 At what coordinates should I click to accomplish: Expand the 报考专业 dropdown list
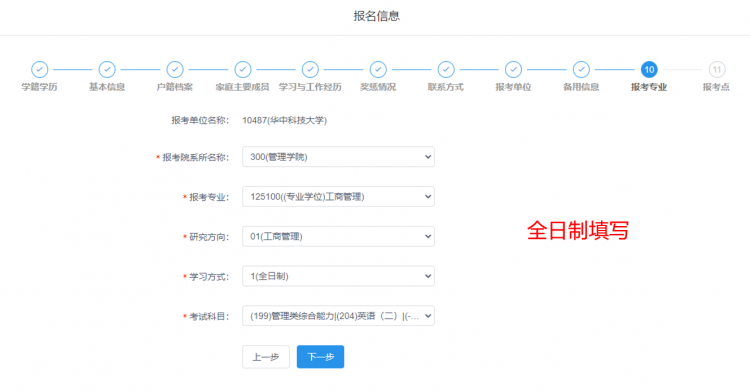(338, 196)
